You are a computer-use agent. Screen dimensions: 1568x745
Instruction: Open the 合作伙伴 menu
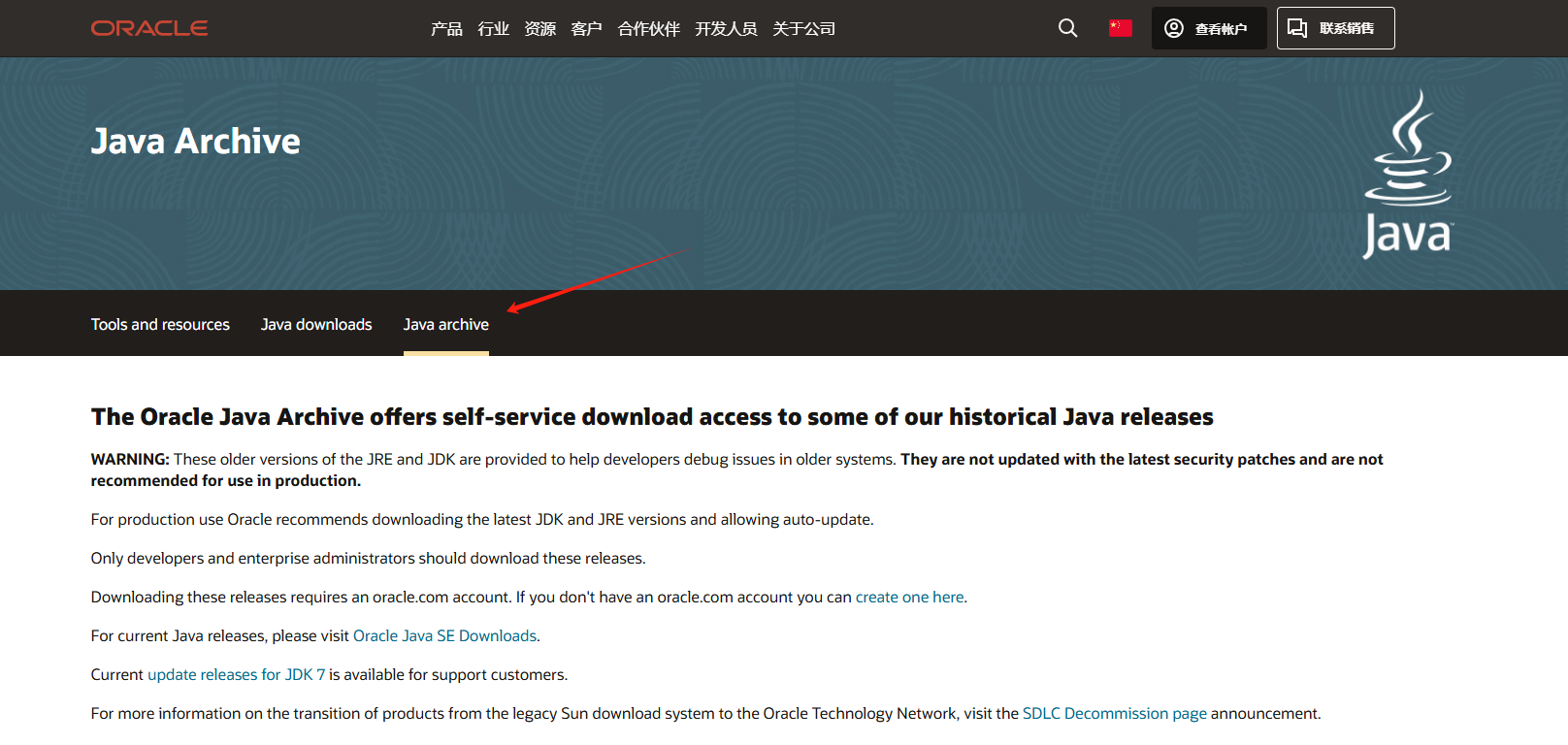coord(648,29)
